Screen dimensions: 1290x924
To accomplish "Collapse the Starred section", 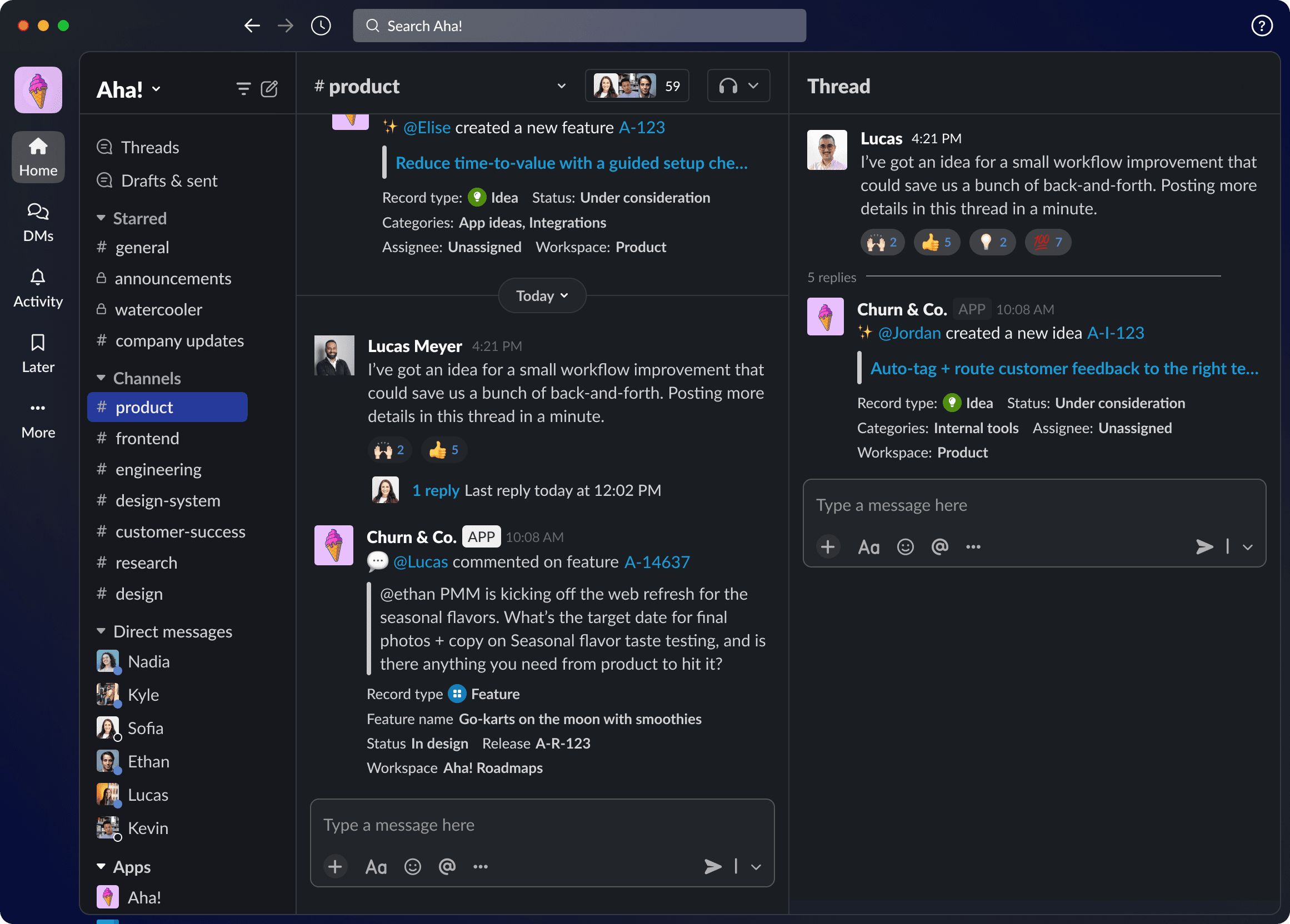I will (x=101, y=218).
